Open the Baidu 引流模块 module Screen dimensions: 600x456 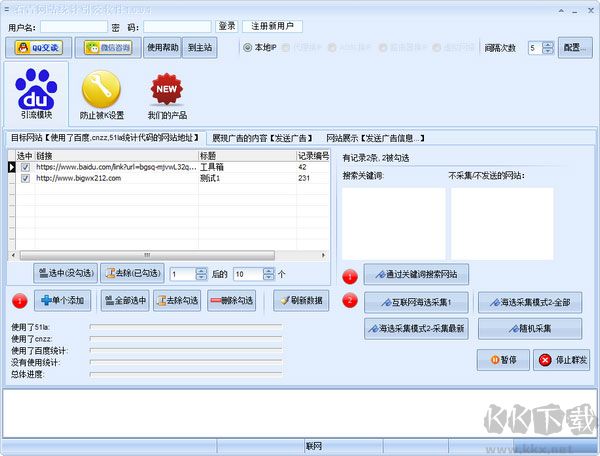point(36,94)
